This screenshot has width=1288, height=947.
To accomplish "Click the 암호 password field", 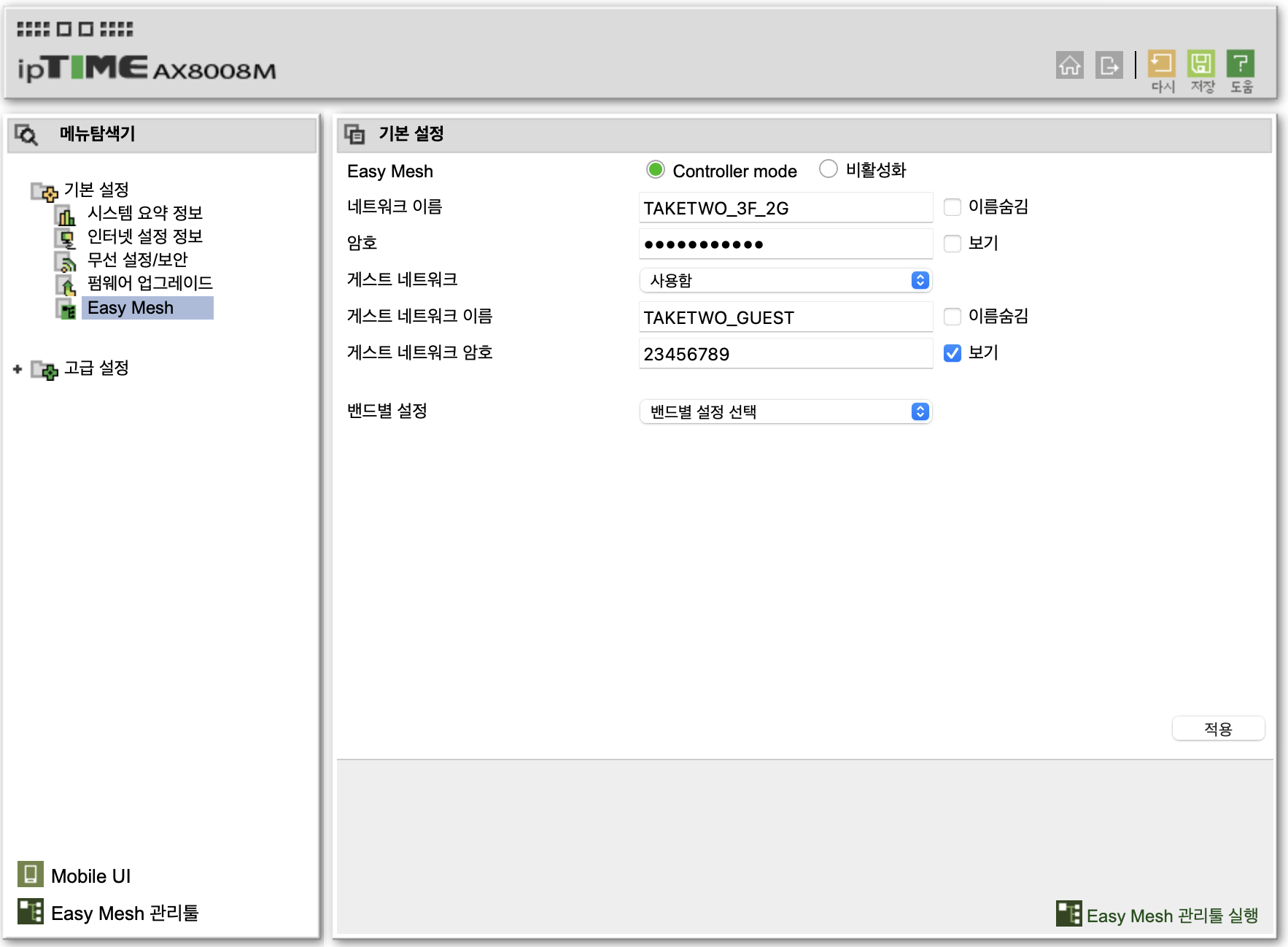I will point(786,244).
